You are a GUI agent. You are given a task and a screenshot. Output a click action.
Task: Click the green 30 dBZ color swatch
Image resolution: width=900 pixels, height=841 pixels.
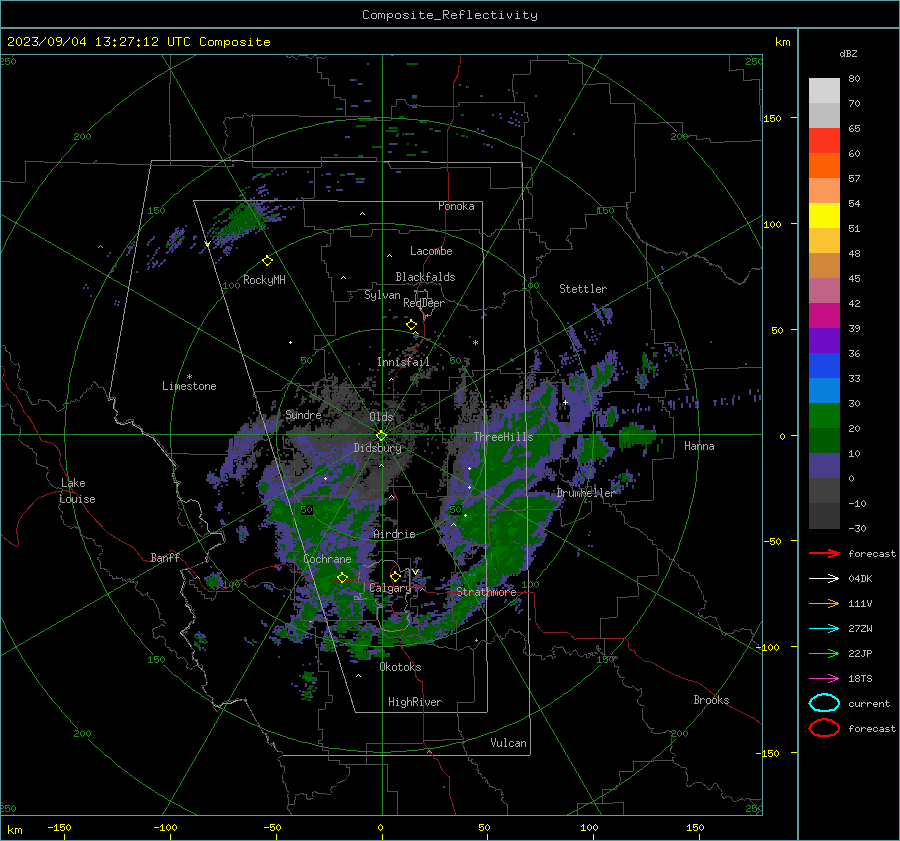(x=824, y=415)
